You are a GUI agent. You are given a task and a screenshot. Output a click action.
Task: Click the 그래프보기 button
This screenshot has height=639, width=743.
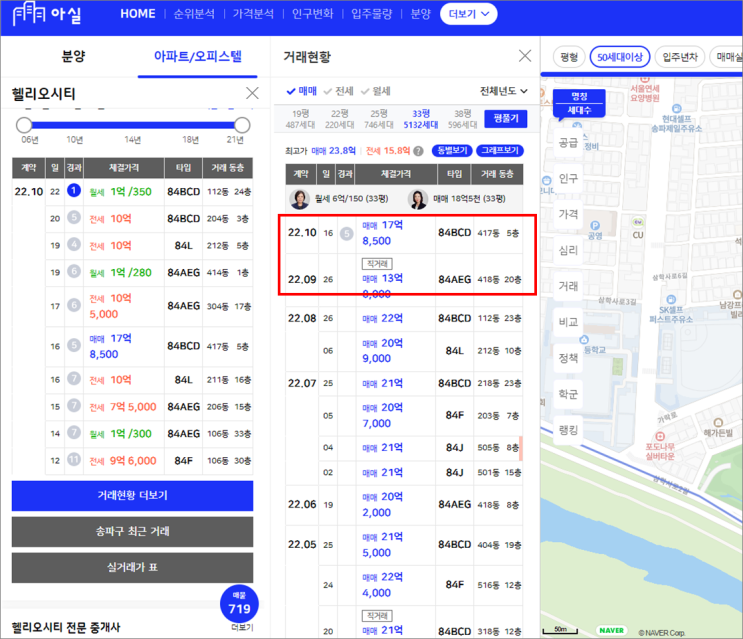pos(499,151)
